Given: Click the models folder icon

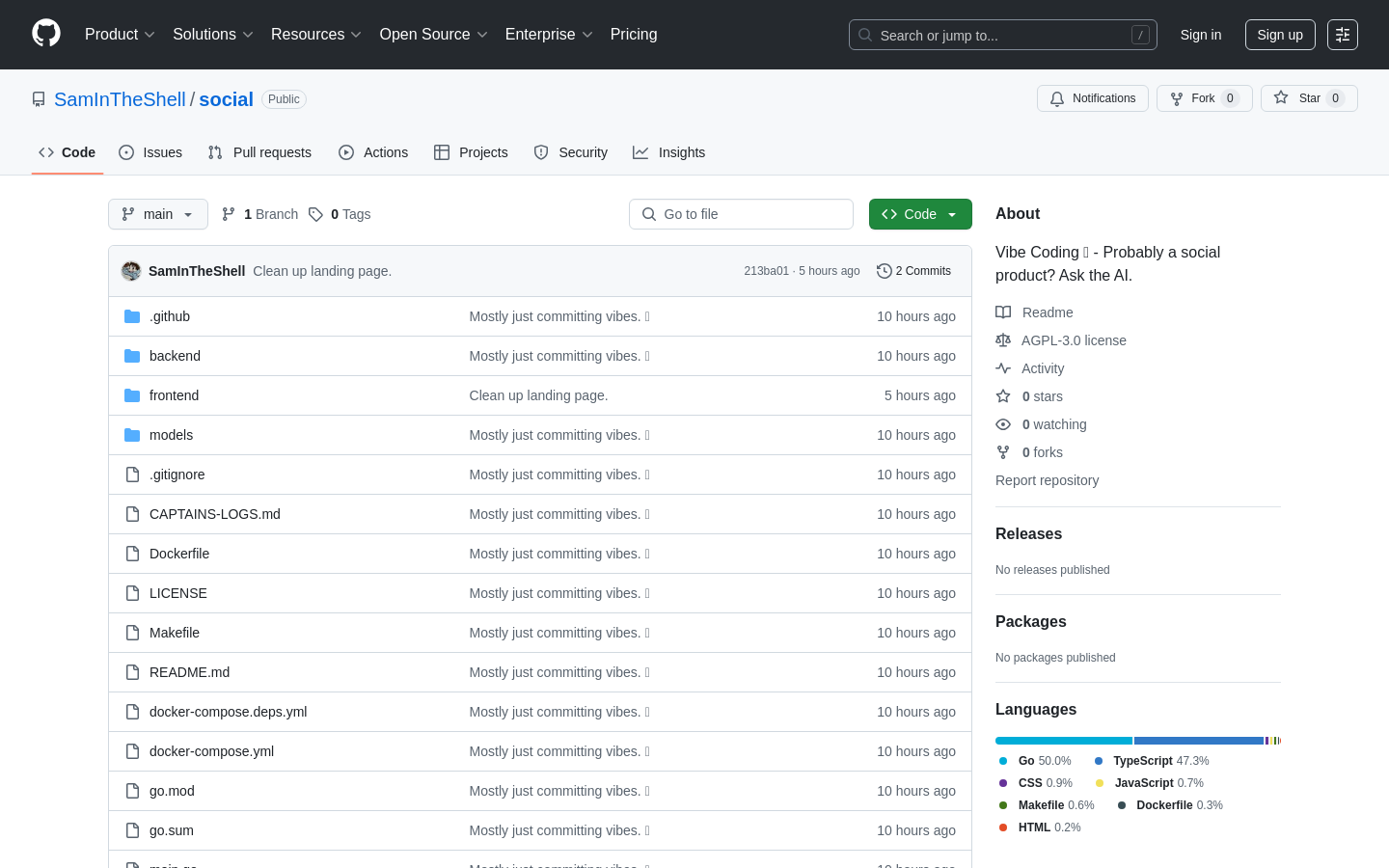Looking at the screenshot, I should tap(132, 435).
